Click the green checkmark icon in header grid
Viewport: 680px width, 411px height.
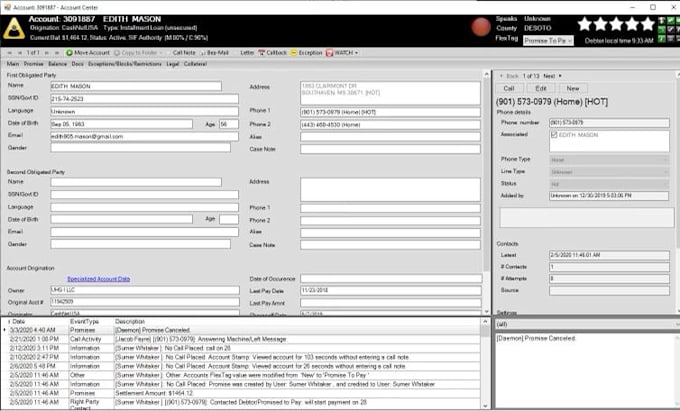670,20
